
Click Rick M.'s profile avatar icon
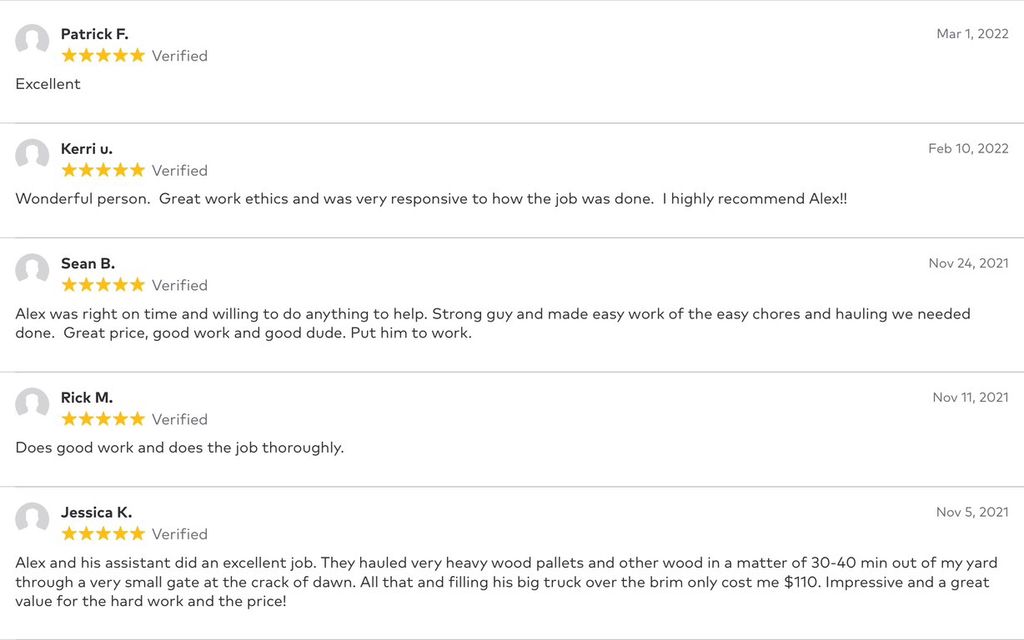(x=32, y=404)
